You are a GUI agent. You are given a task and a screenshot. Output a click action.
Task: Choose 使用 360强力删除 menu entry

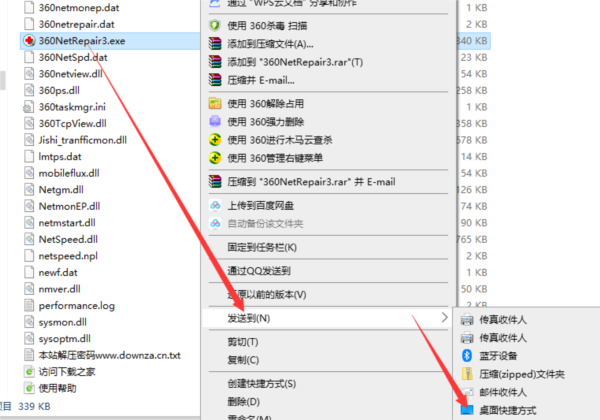coord(328,122)
